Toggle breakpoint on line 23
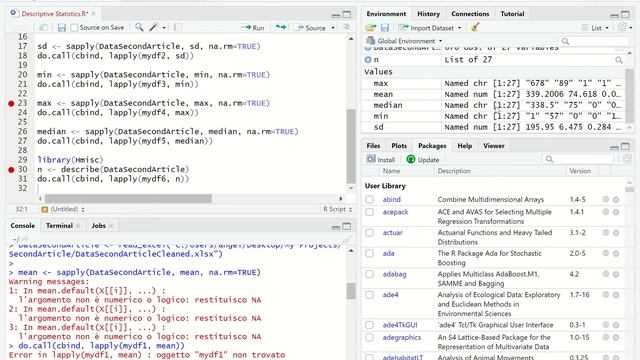640x360 pixels. [11, 104]
